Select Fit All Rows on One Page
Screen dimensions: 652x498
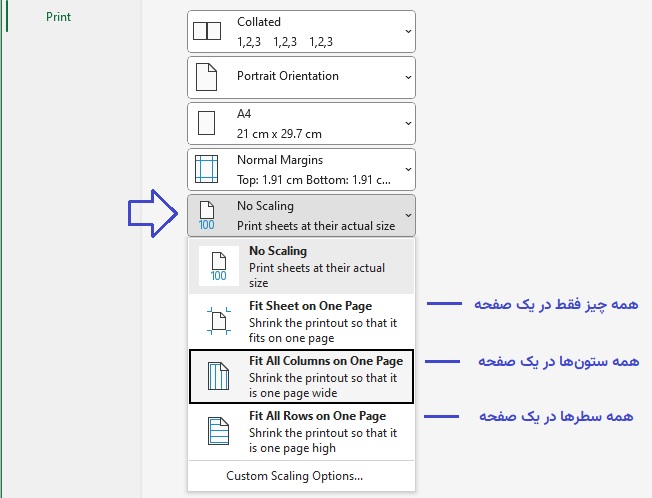tap(301, 431)
